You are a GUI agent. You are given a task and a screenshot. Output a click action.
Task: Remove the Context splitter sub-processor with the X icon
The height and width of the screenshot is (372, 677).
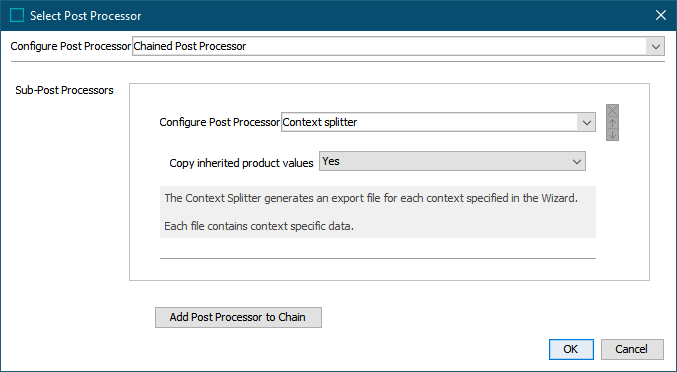point(612,110)
